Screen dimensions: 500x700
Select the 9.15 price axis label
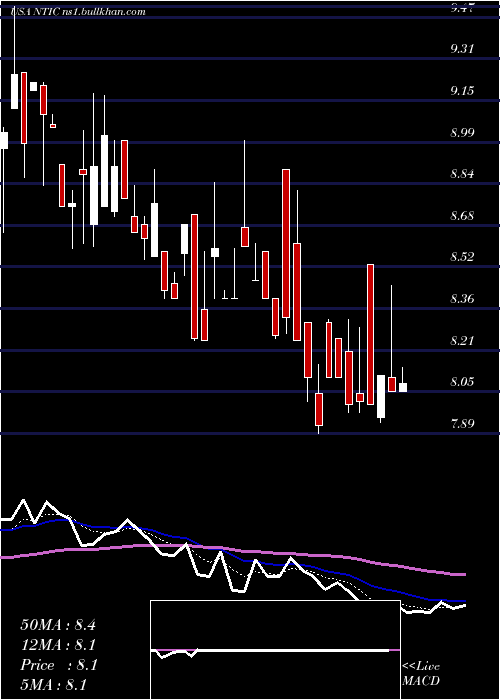462,91
